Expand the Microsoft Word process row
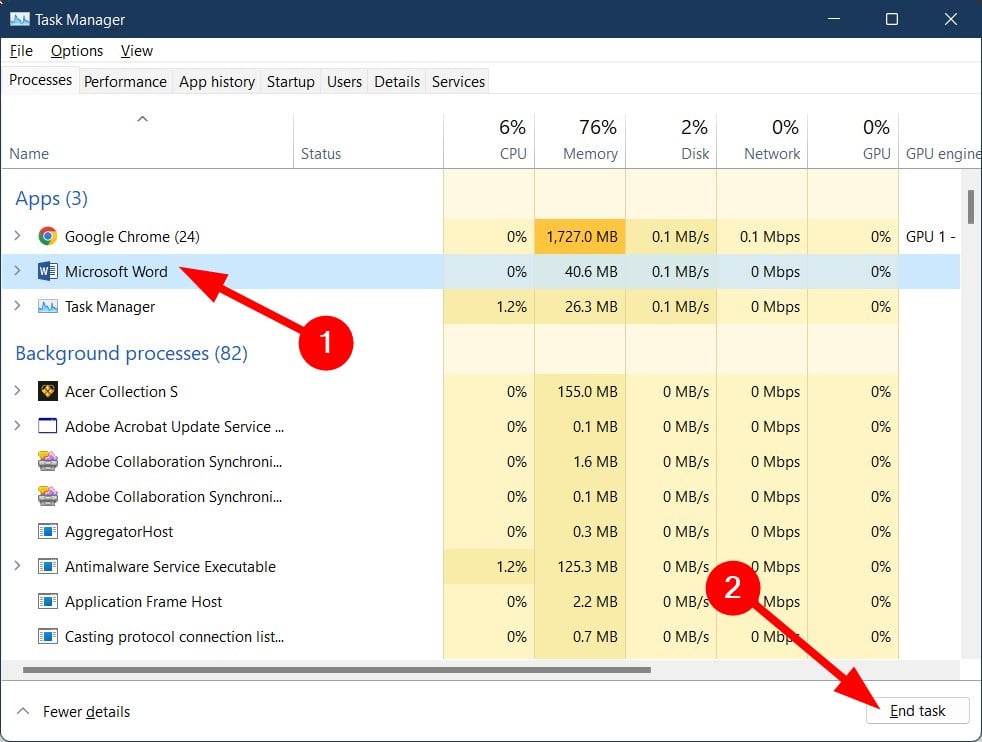 [x=17, y=272]
